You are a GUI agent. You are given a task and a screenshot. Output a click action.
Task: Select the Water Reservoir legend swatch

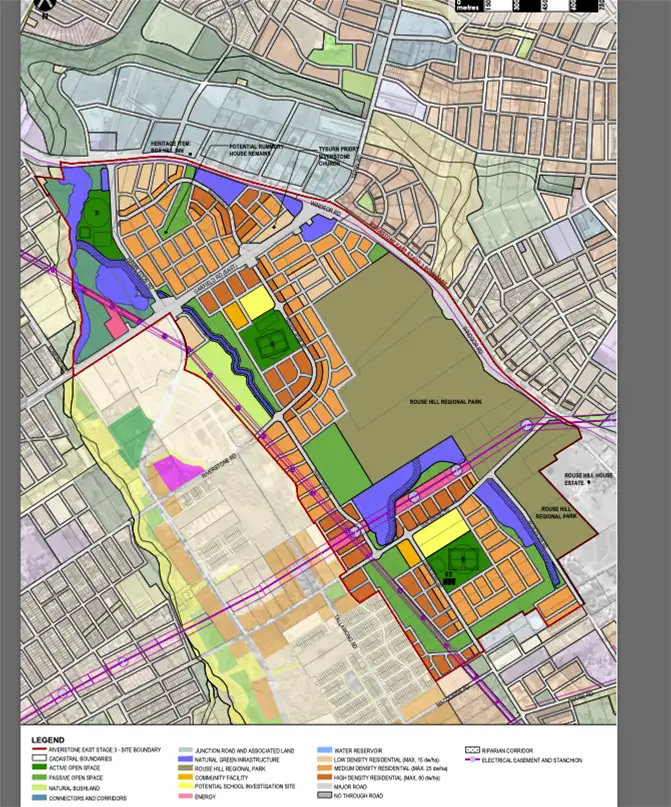327,750
